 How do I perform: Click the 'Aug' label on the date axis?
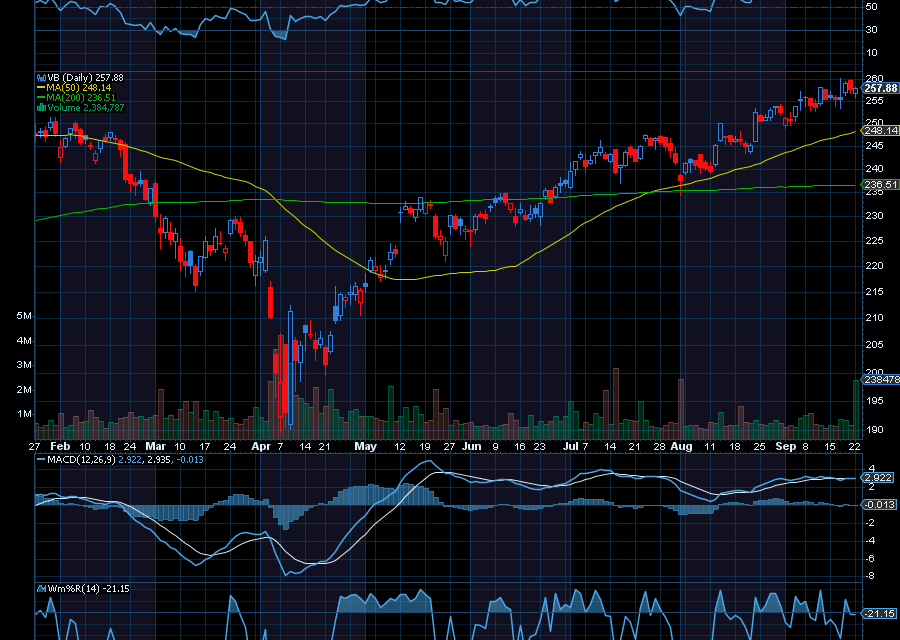click(681, 447)
